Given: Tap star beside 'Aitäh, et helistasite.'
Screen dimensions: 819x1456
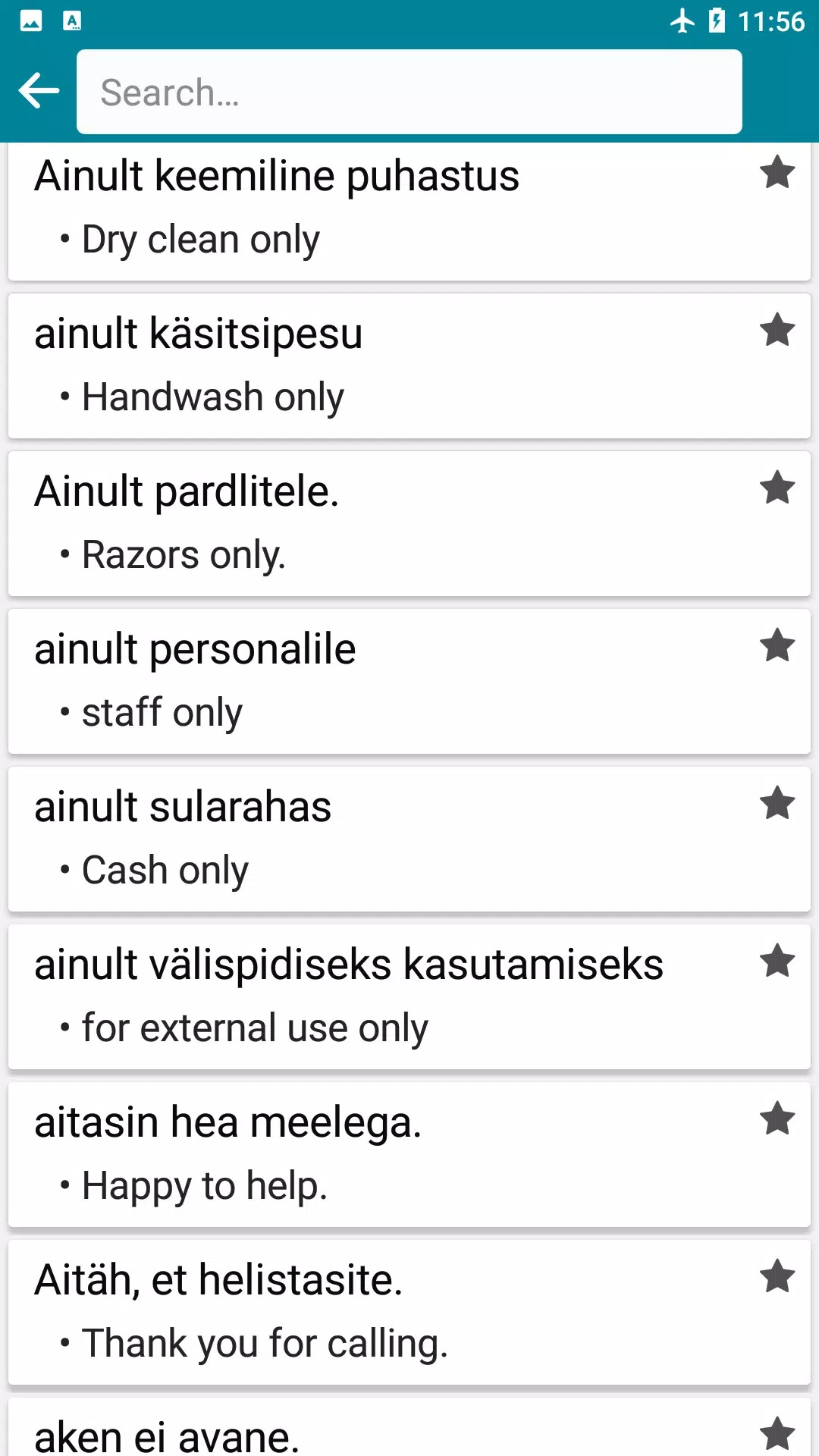Looking at the screenshot, I should tap(777, 1277).
